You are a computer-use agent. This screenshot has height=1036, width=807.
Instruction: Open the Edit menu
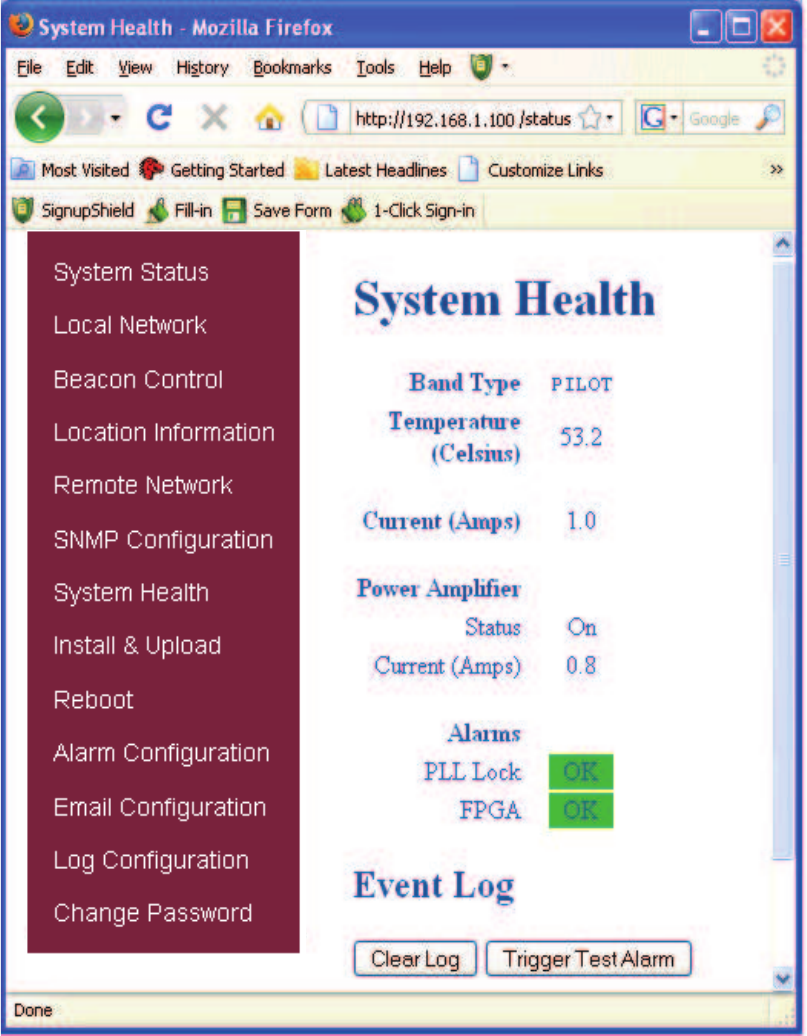pos(79,67)
